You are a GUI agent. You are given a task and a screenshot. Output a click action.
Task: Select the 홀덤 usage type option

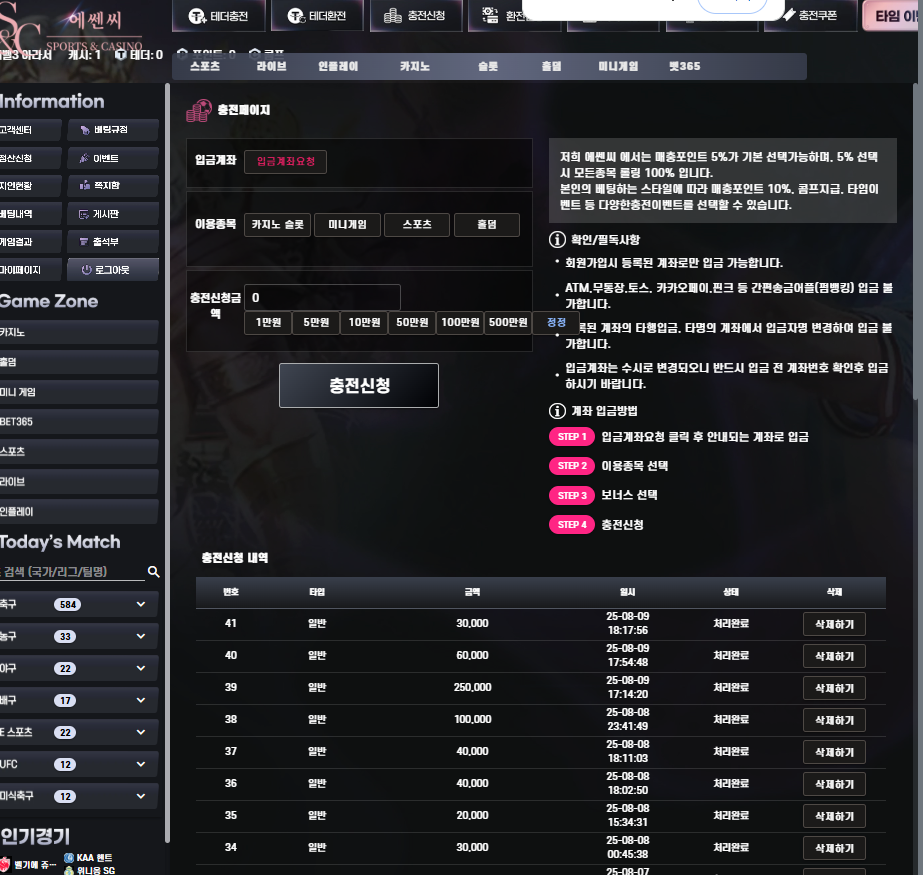[486, 225]
